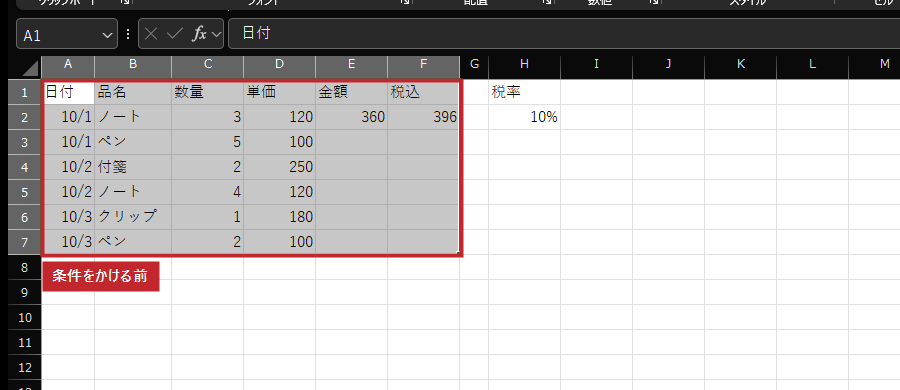The height and width of the screenshot is (390, 900).
Task: Click empty cell F7 in 税込 column
Action: point(424,242)
